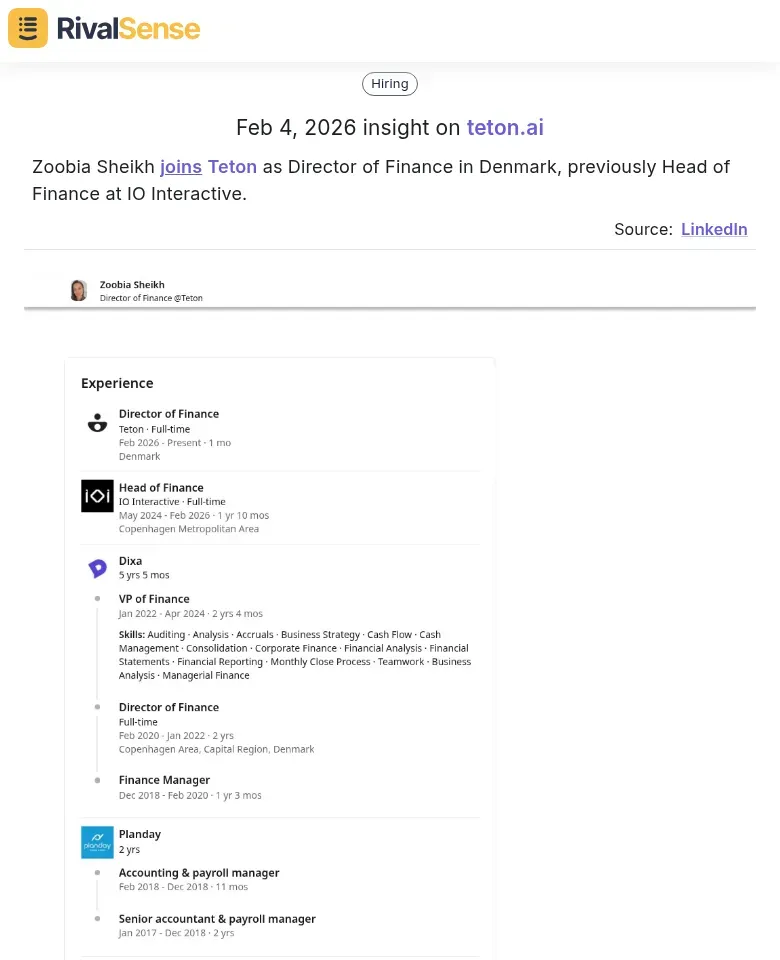The height and width of the screenshot is (960, 780).
Task: Click the Dixa company logo
Action: coord(97,568)
